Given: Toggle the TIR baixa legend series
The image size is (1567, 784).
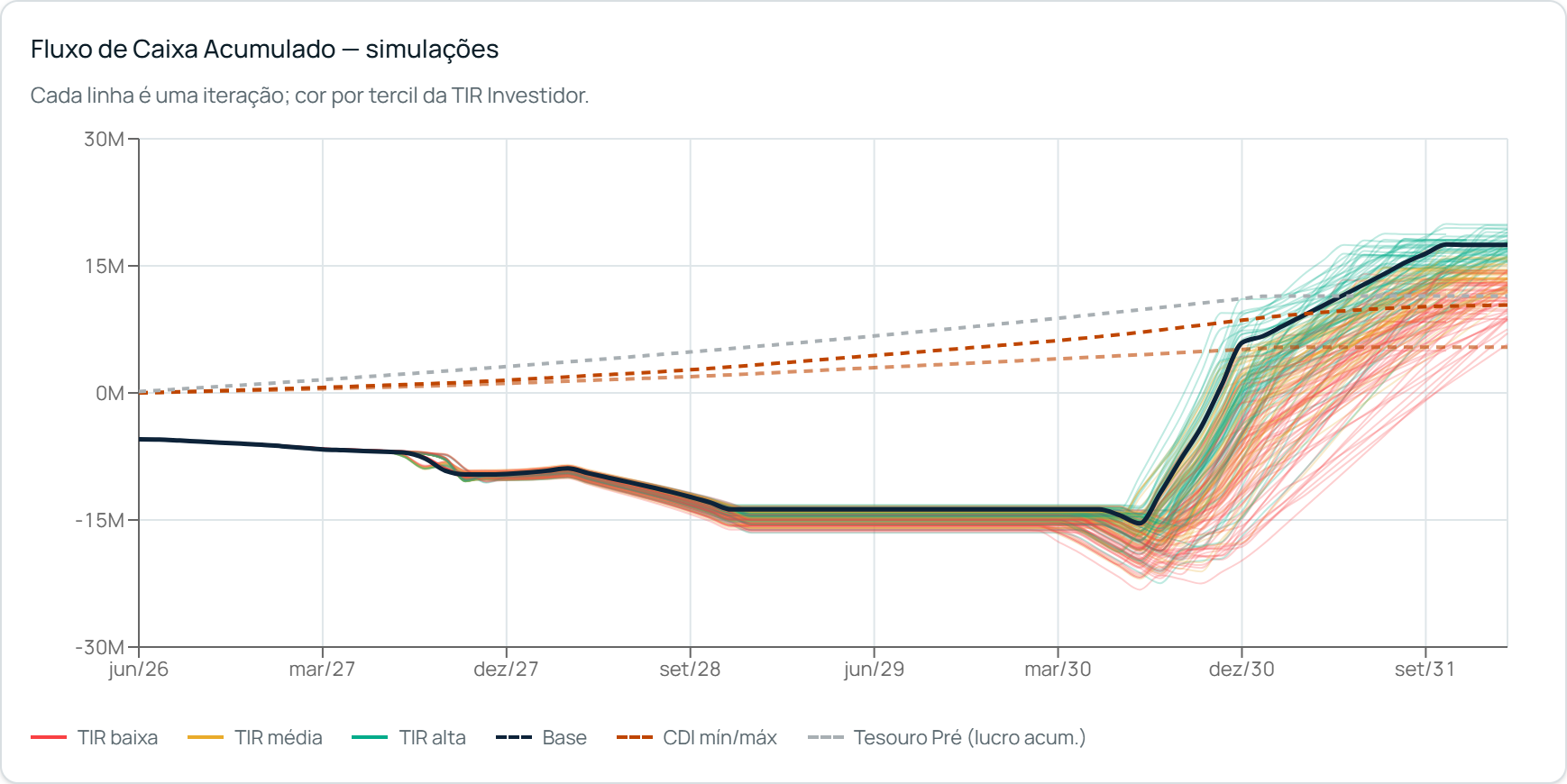Looking at the screenshot, I should coord(95,737).
